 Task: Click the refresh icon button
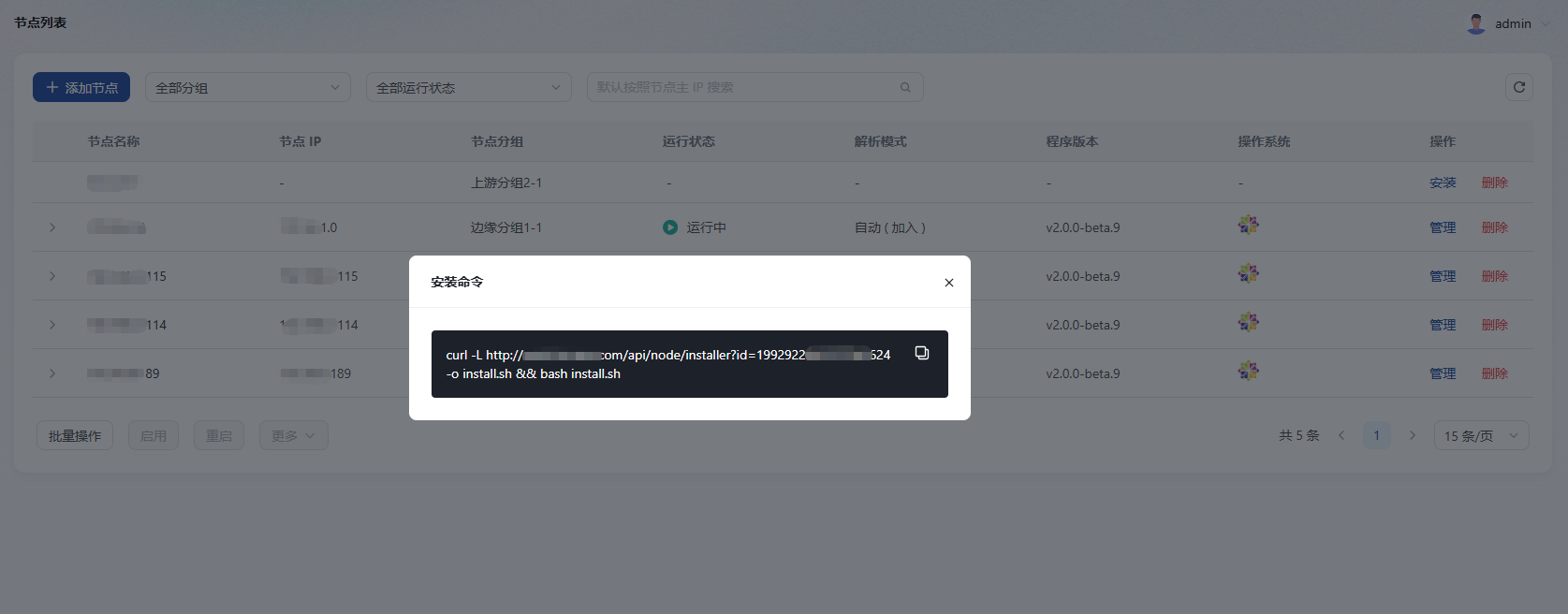click(1519, 87)
